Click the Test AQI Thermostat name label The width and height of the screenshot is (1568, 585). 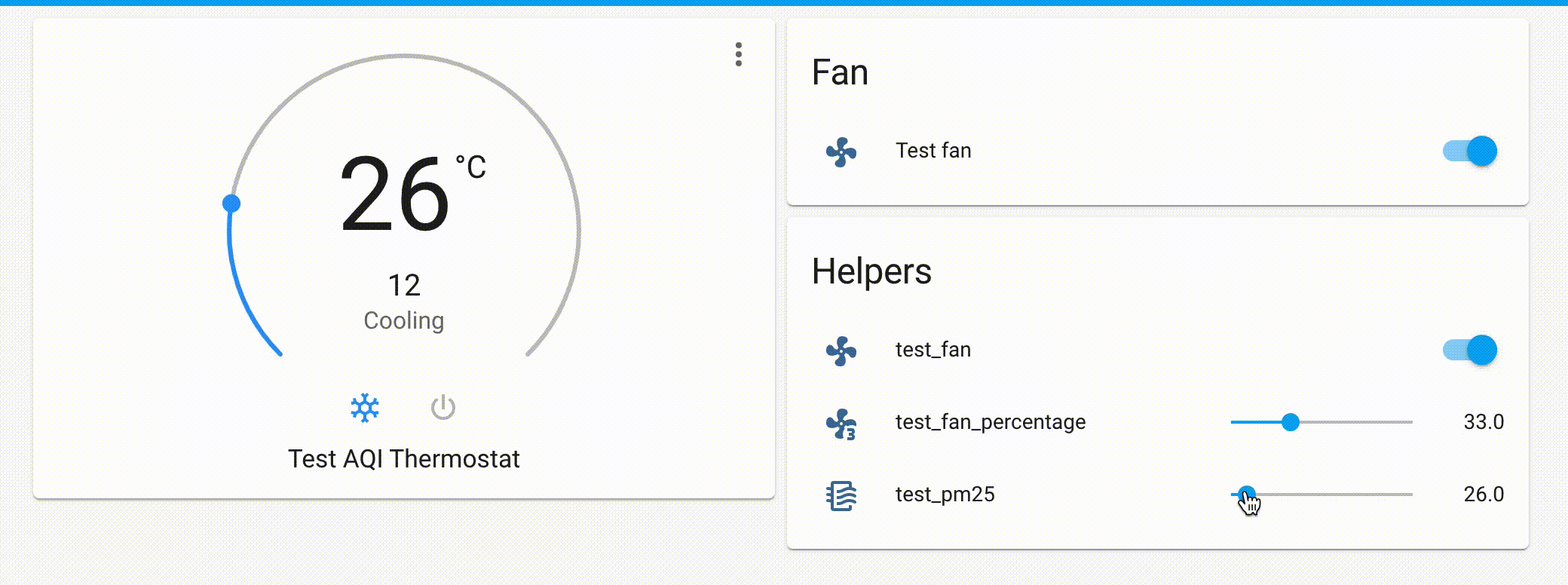(404, 458)
